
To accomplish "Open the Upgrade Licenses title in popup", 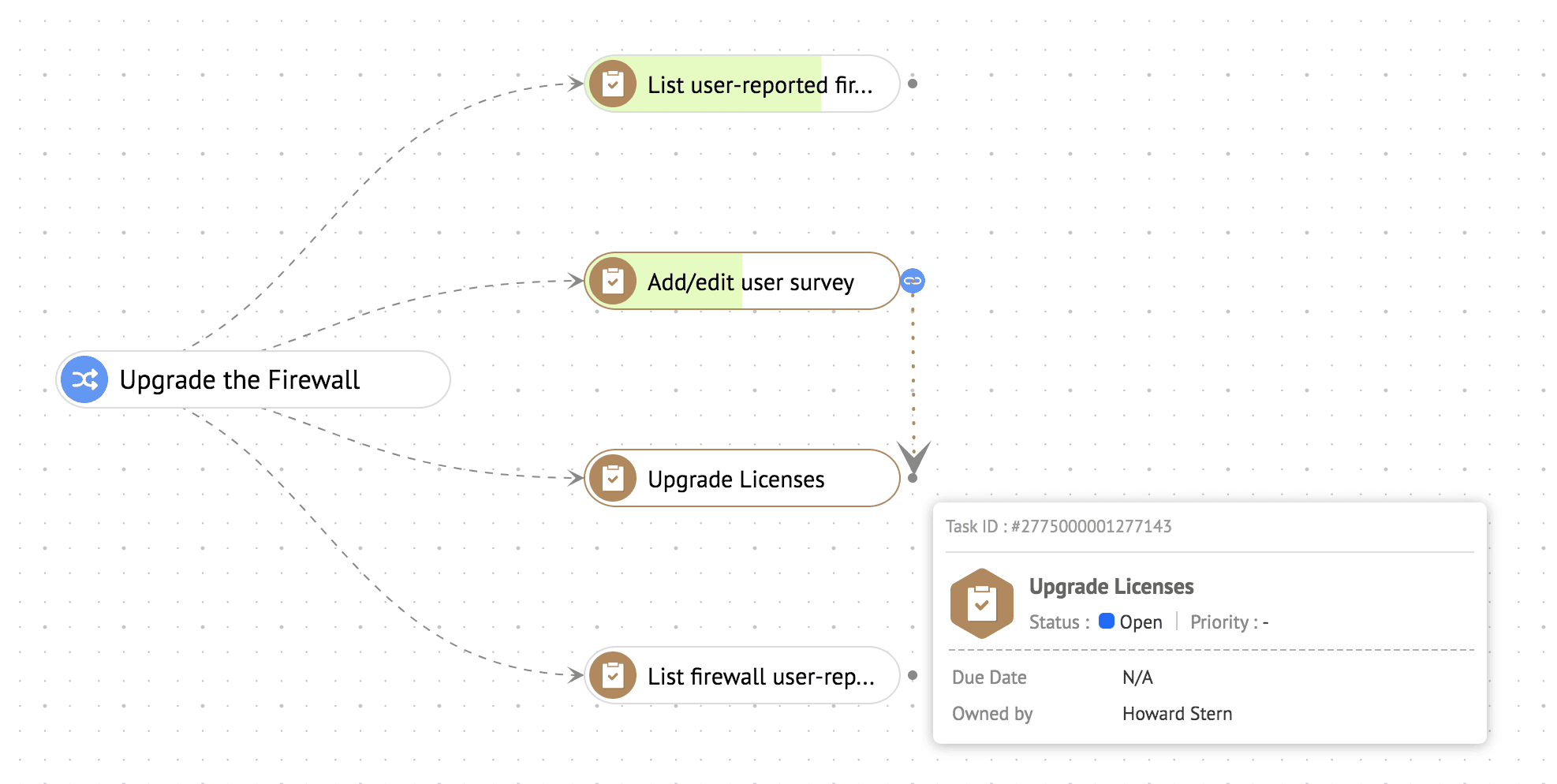I will pos(1111,587).
